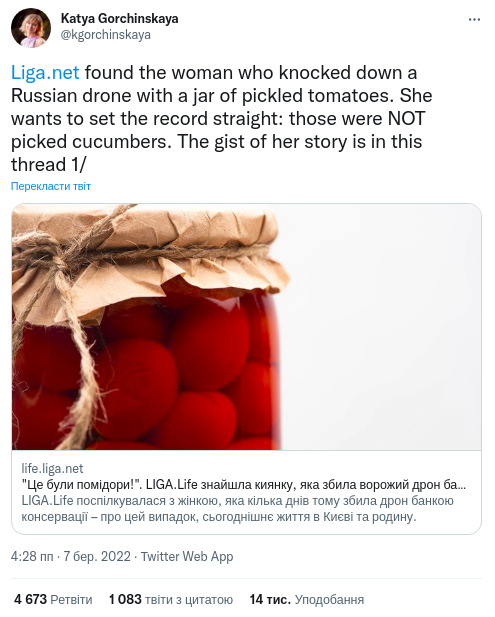Click the article description about LIGA.Life
Image resolution: width=495 pixels, height=617 pixels.
click(237, 509)
